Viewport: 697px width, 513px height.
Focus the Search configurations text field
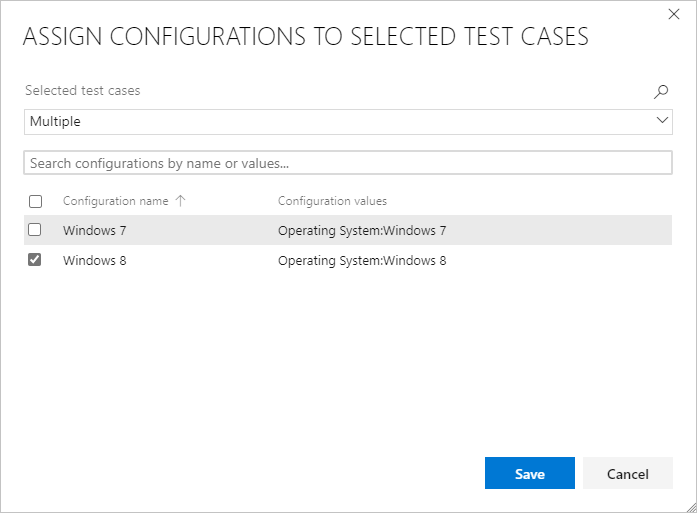click(348, 162)
